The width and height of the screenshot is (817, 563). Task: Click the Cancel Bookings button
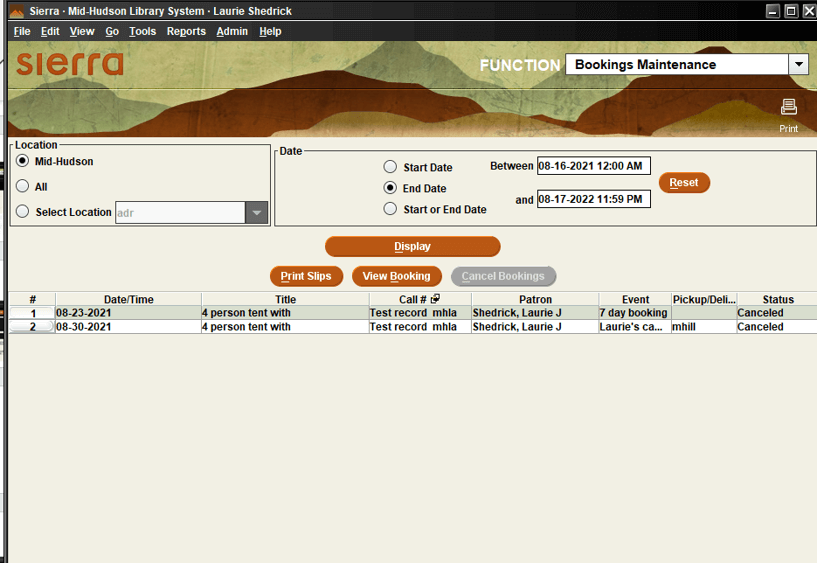503,276
